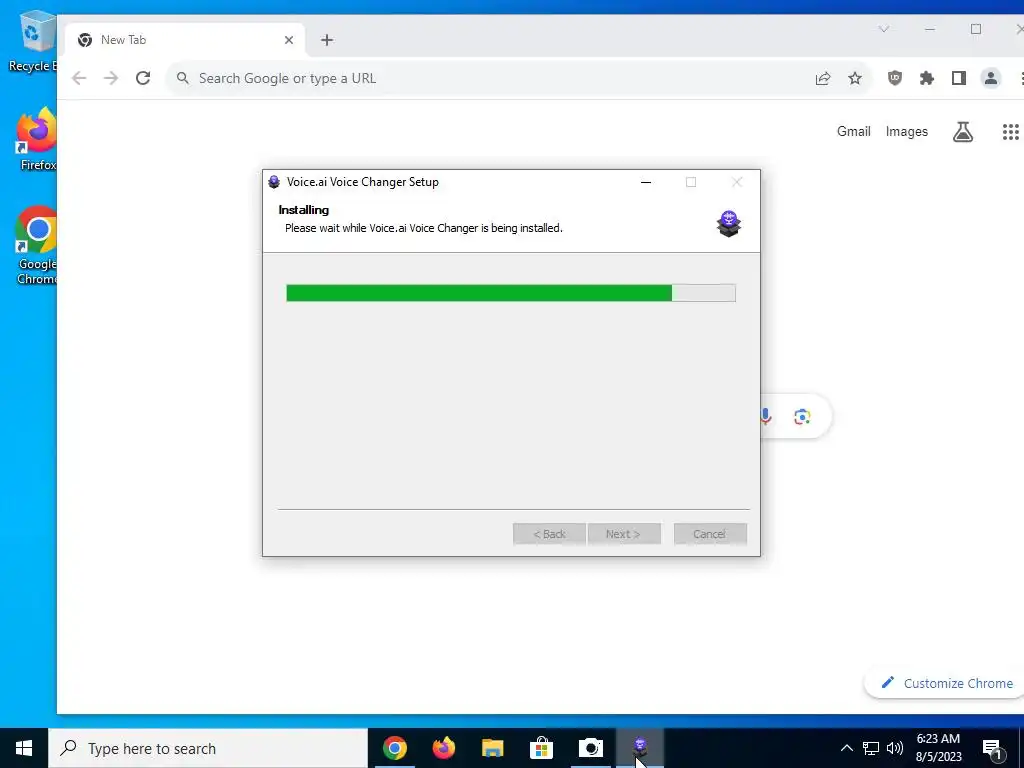Open the Google Chrome desktop shortcut
This screenshot has height=768, width=1024.
pos(37,246)
